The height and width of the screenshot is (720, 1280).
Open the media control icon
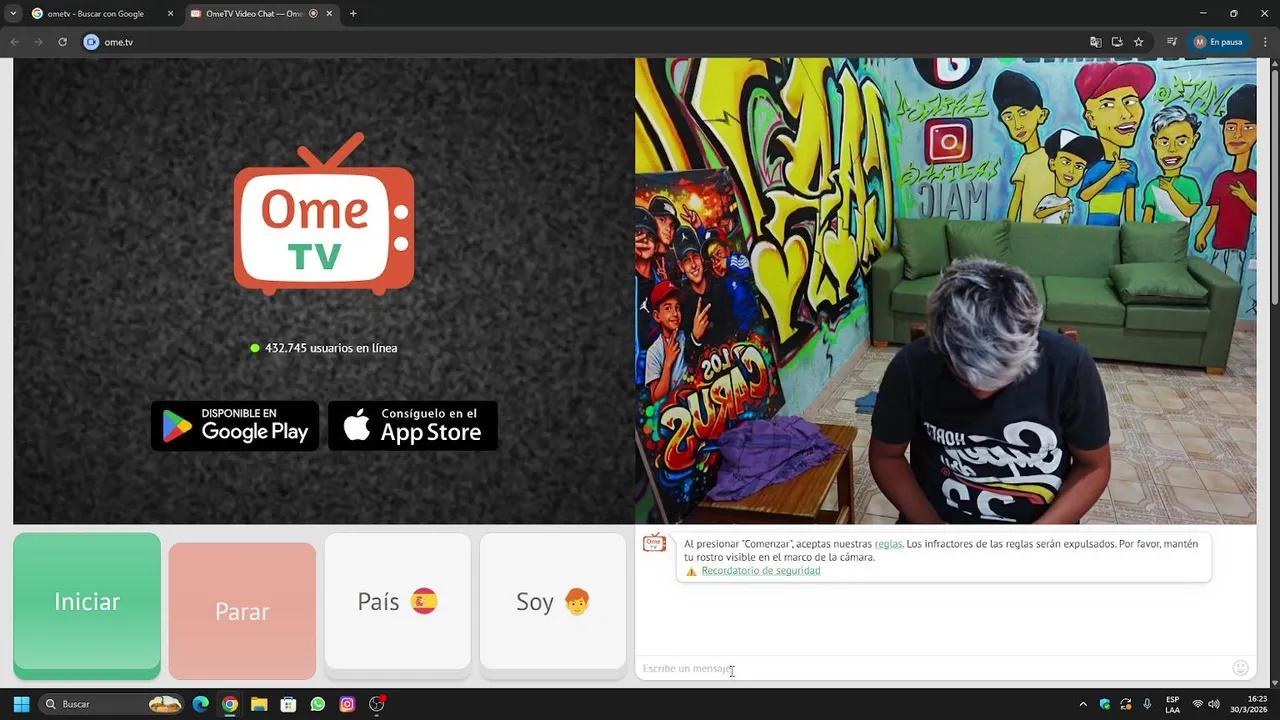point(1171,42)
